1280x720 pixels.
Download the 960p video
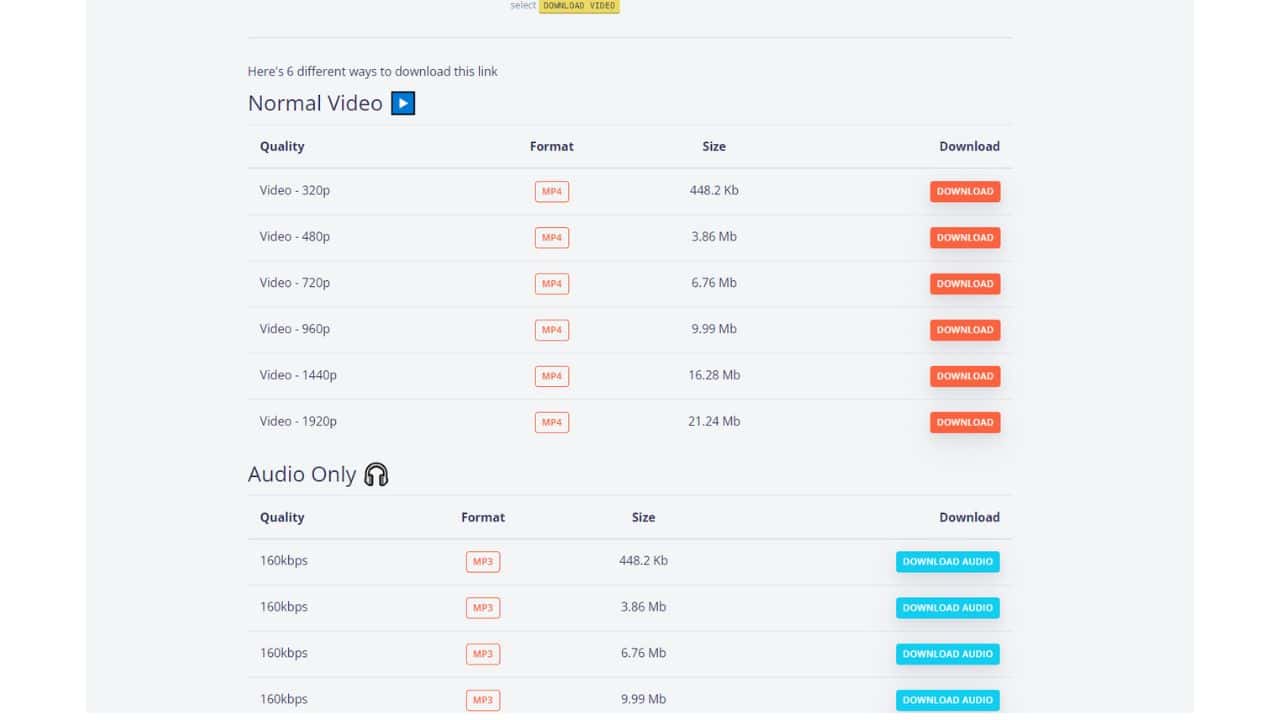[965, 329]
